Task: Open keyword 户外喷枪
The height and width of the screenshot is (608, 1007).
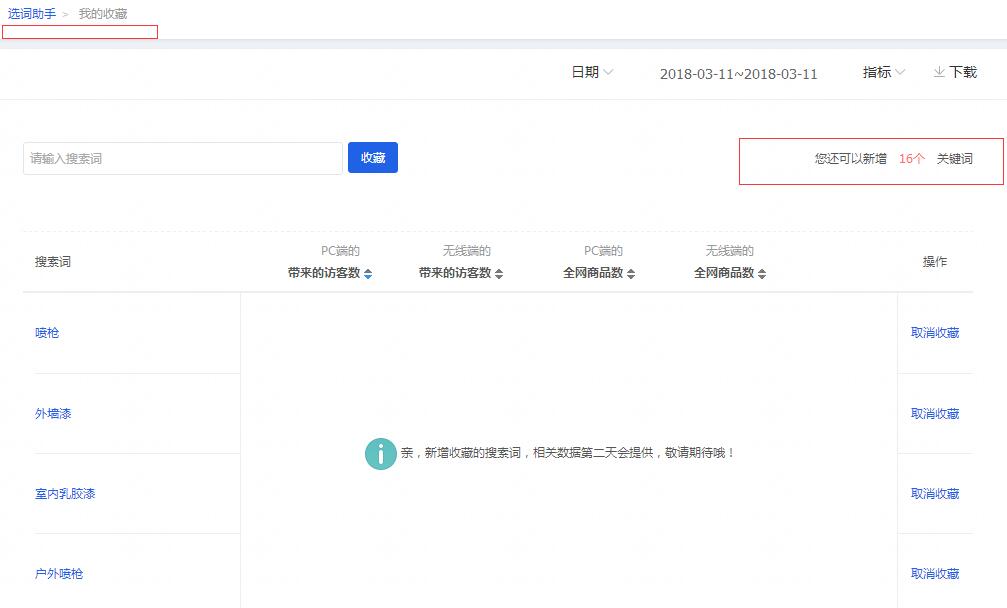Action: [x=59, y=574]
